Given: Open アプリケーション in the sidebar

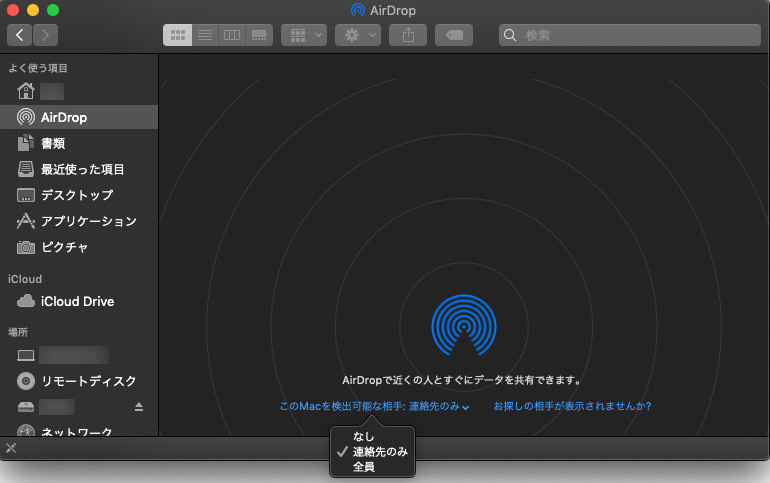Looking at the screenshot, I should point(79,221).
